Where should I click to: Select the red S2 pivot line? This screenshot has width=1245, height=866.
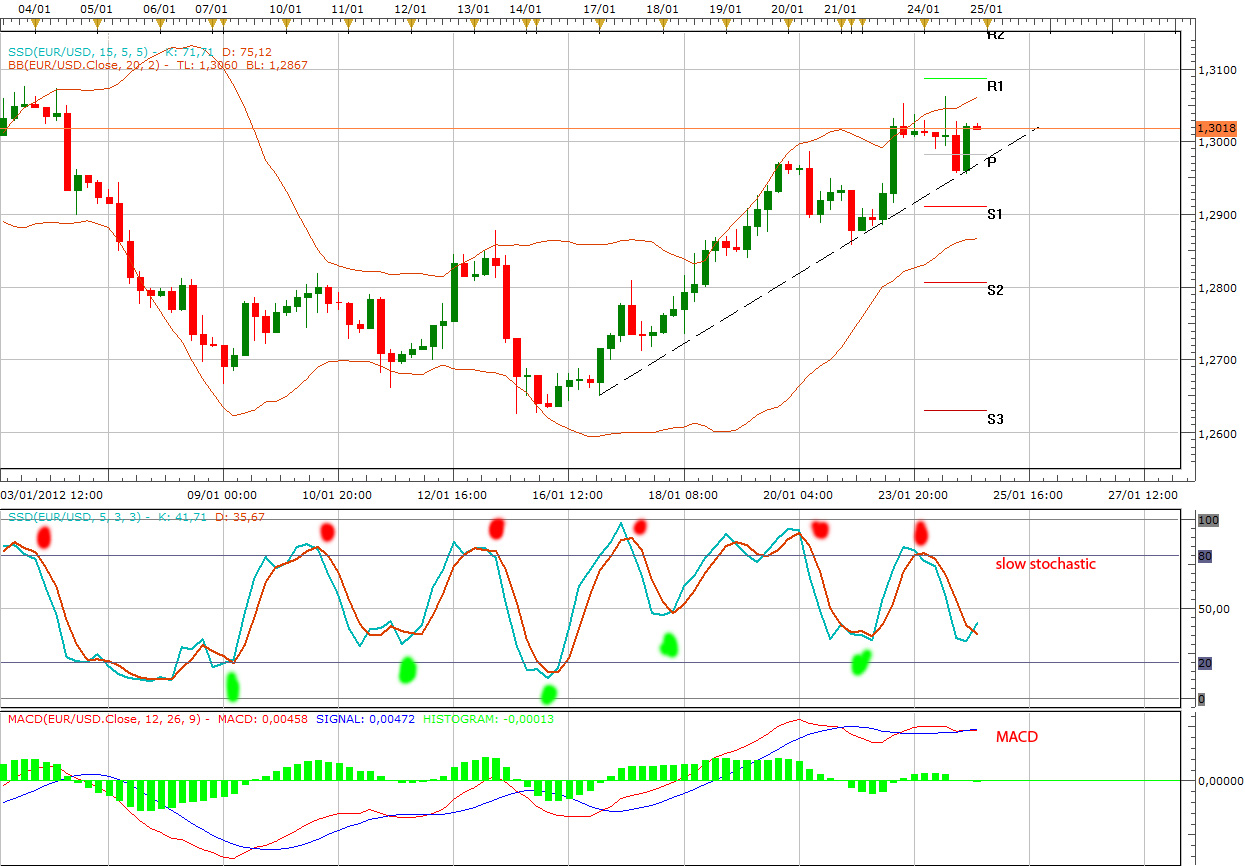[955, 282]
